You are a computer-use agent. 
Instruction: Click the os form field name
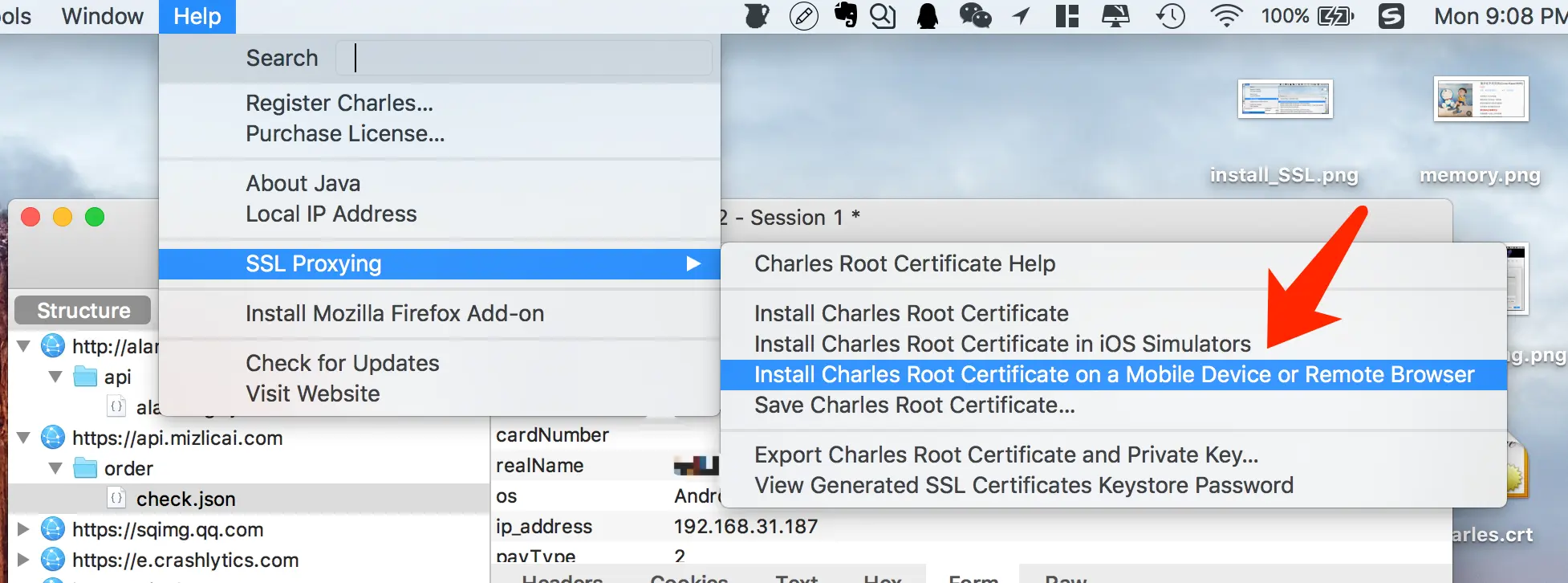pyautogui.click(x=506, y=495)
